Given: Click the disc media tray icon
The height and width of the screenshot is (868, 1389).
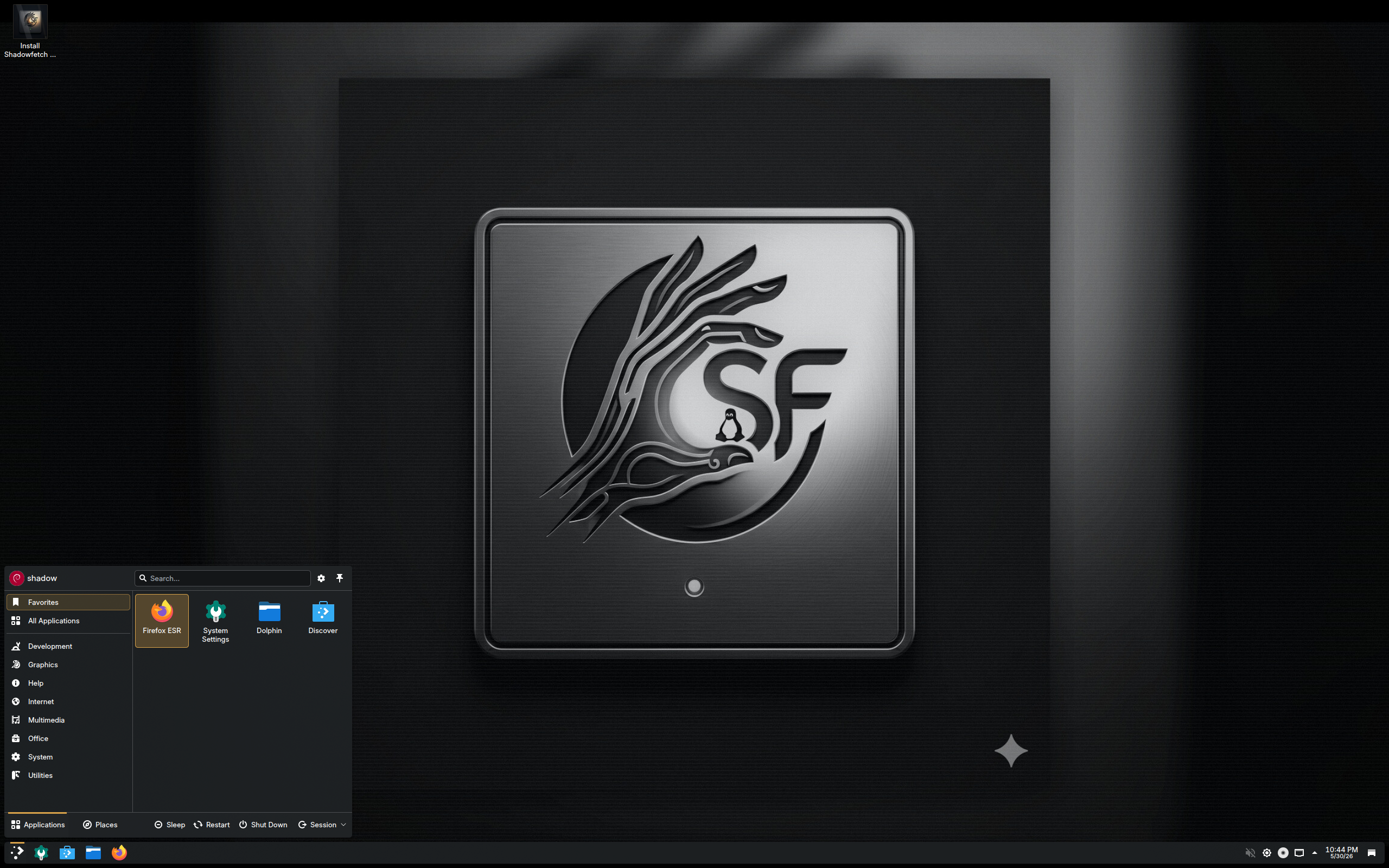Looking at the screenshot, I should 1283,852.
